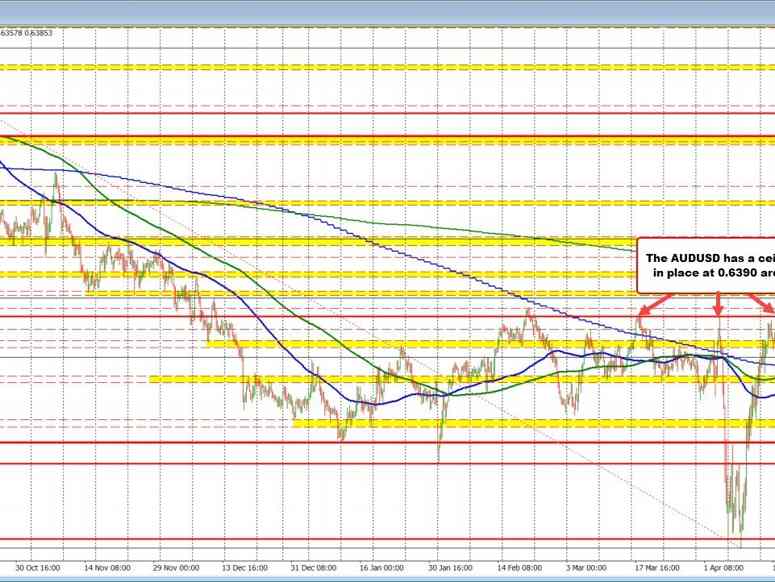
Task: Click the '14 Nov 08:00' time axis label
Action: pos(107,568)
